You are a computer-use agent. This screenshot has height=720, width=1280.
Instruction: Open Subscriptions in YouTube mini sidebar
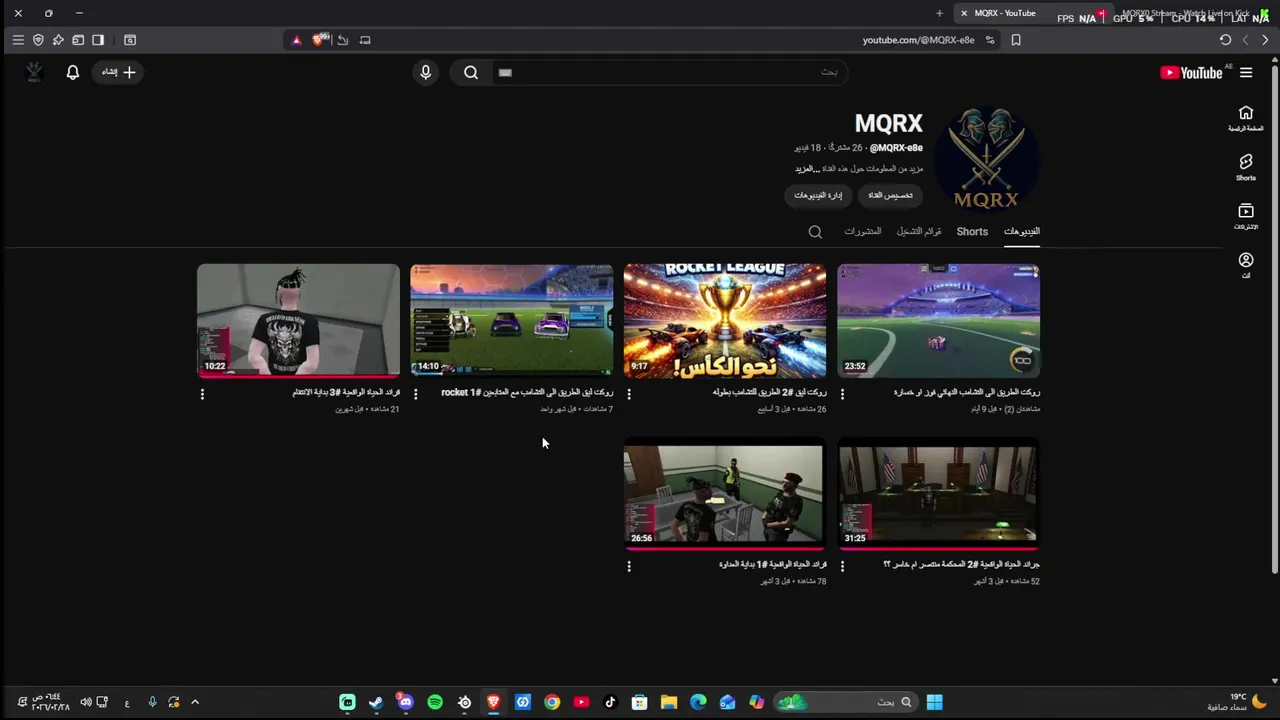pyautogui.click(x=1246, y=216)
